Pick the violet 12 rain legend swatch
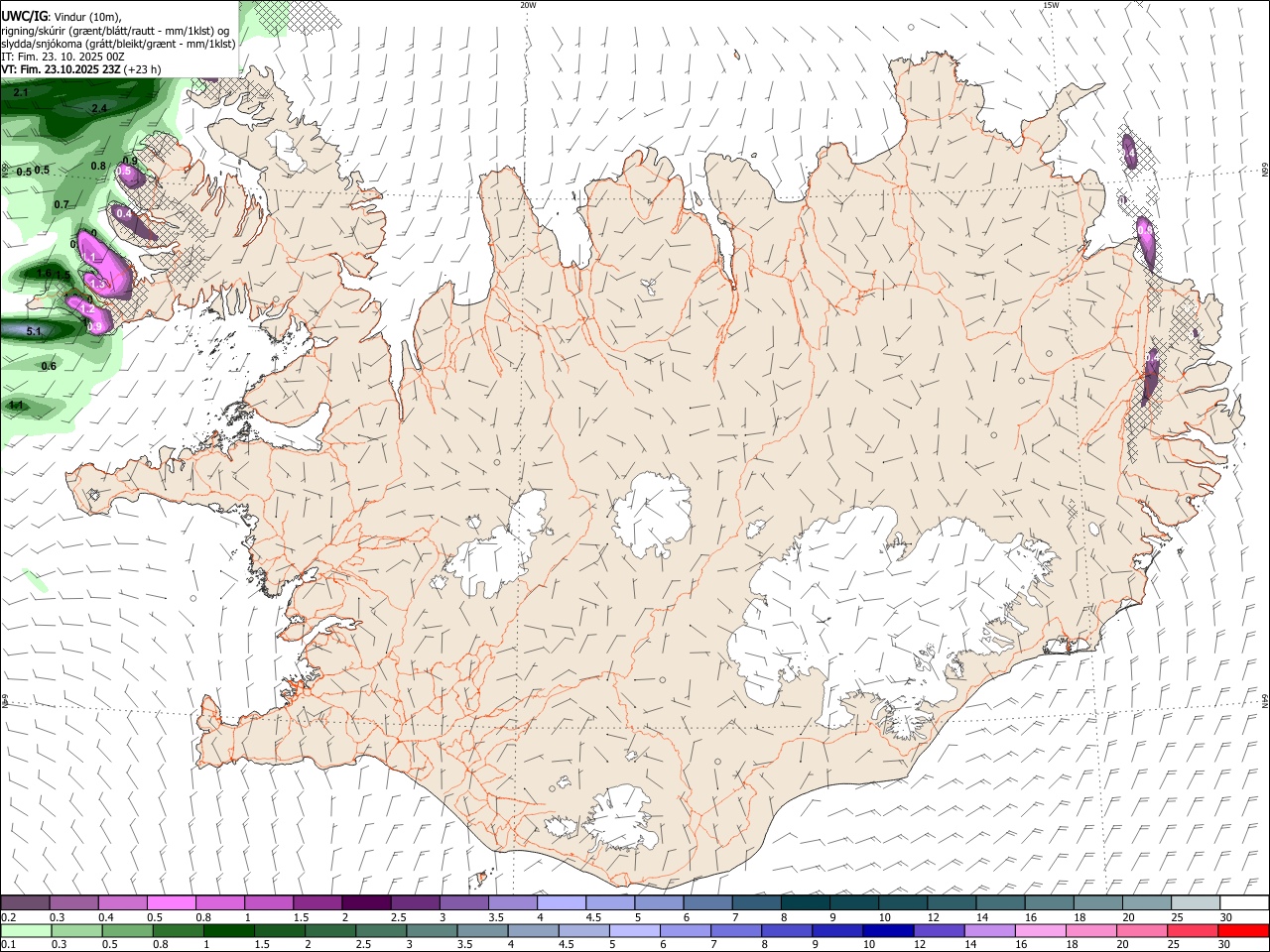 (x=939, y=931)
